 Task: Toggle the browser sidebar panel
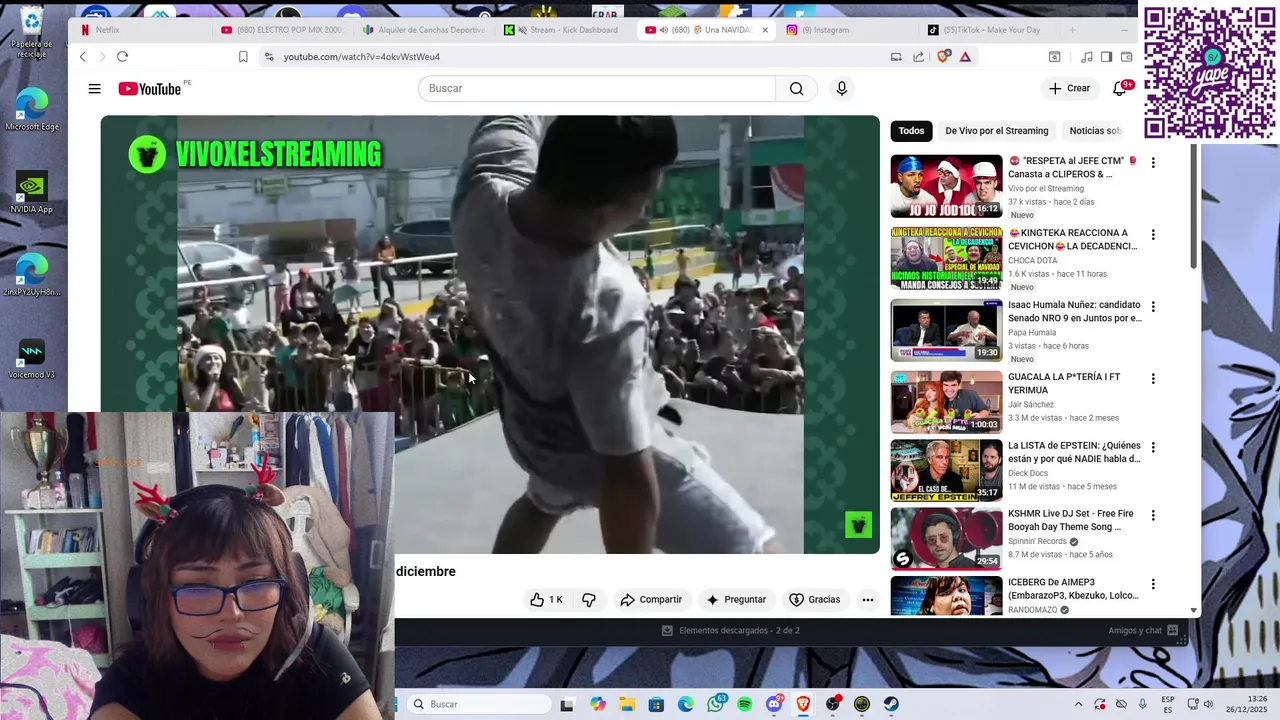tap(1106, 57)
